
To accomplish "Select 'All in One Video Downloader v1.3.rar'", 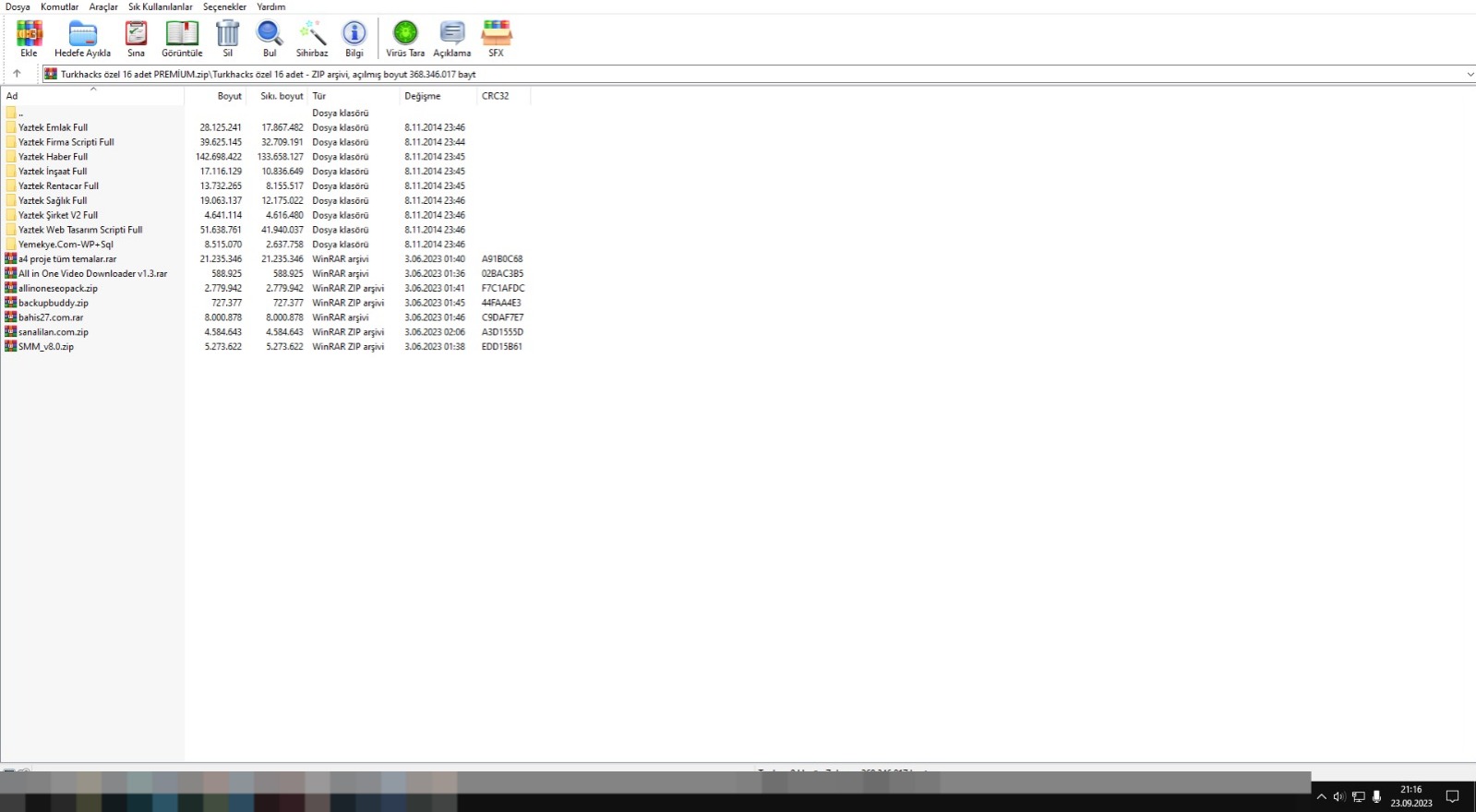I will [93, 274].
